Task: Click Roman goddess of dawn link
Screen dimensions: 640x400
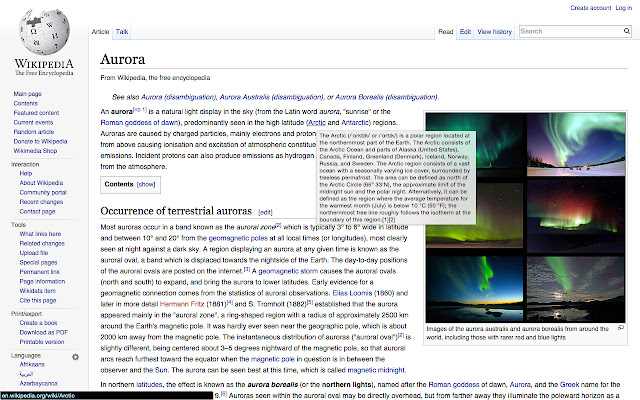Action: coord(139,122)
